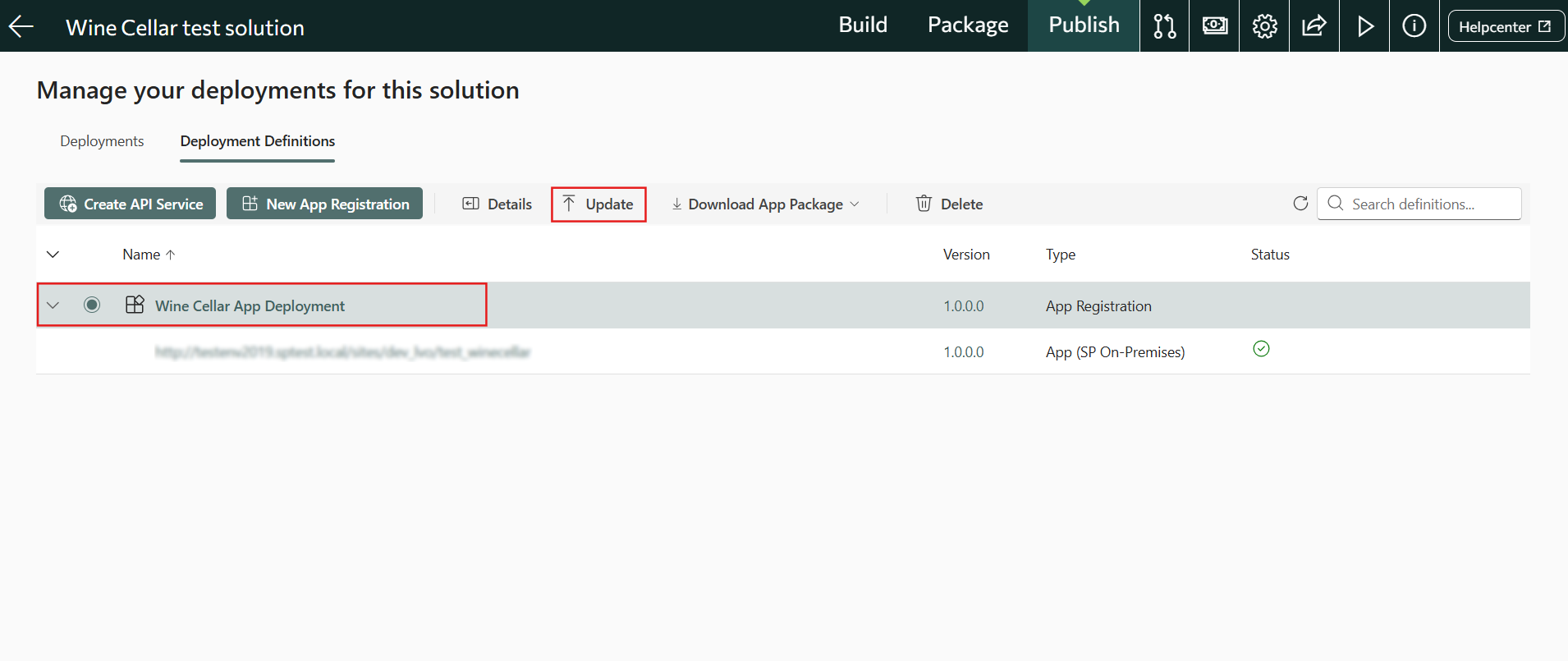Open the licensing money icon
1568x661 pixels.
click(1214, 26)
